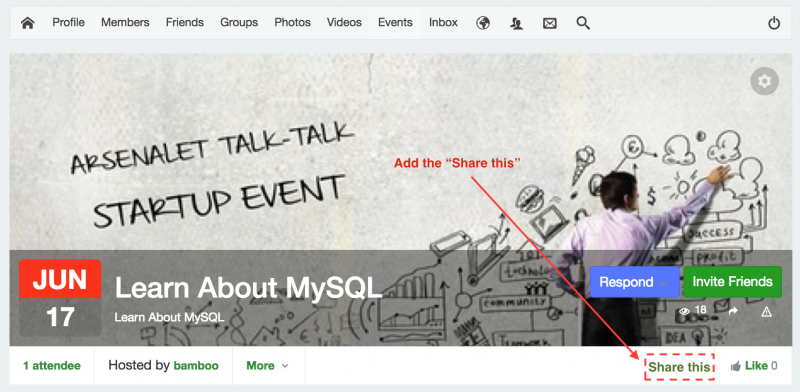Open the friend requests icon
Image resolution: width=800 pixels, height=392 pixels.
point(516,23)
